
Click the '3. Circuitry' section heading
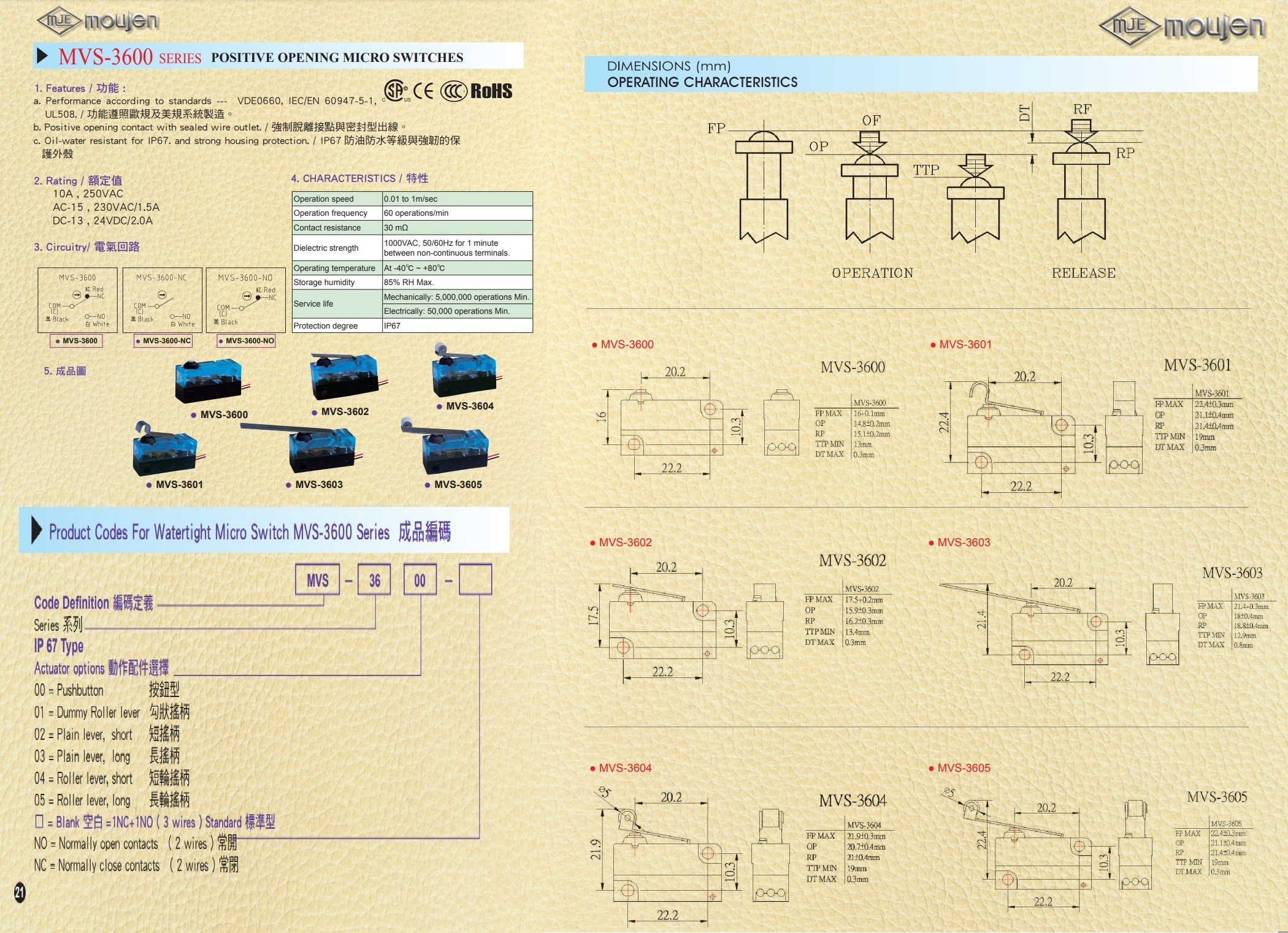tap(86, 246)
